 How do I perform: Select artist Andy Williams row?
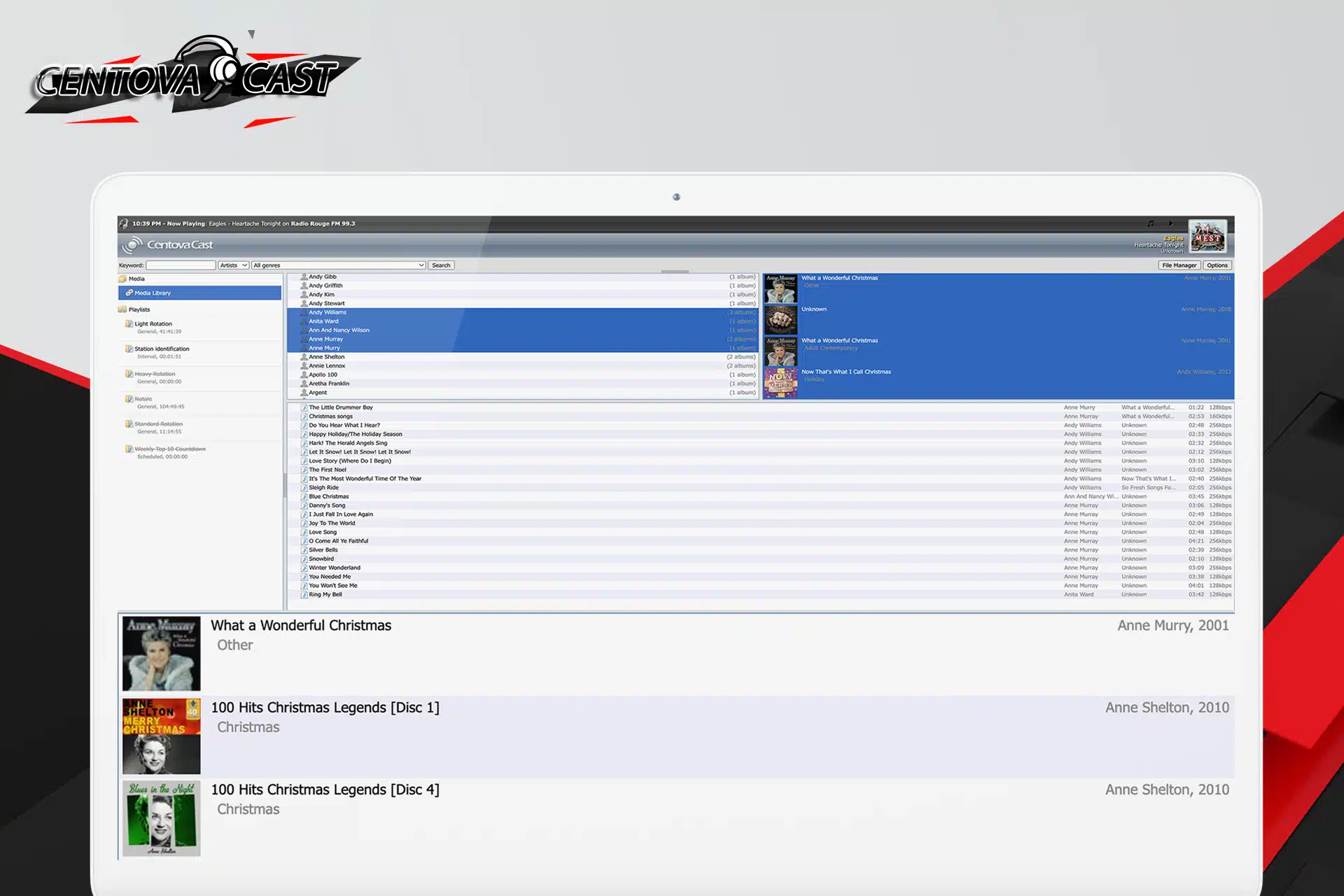(x=523, y=312)
